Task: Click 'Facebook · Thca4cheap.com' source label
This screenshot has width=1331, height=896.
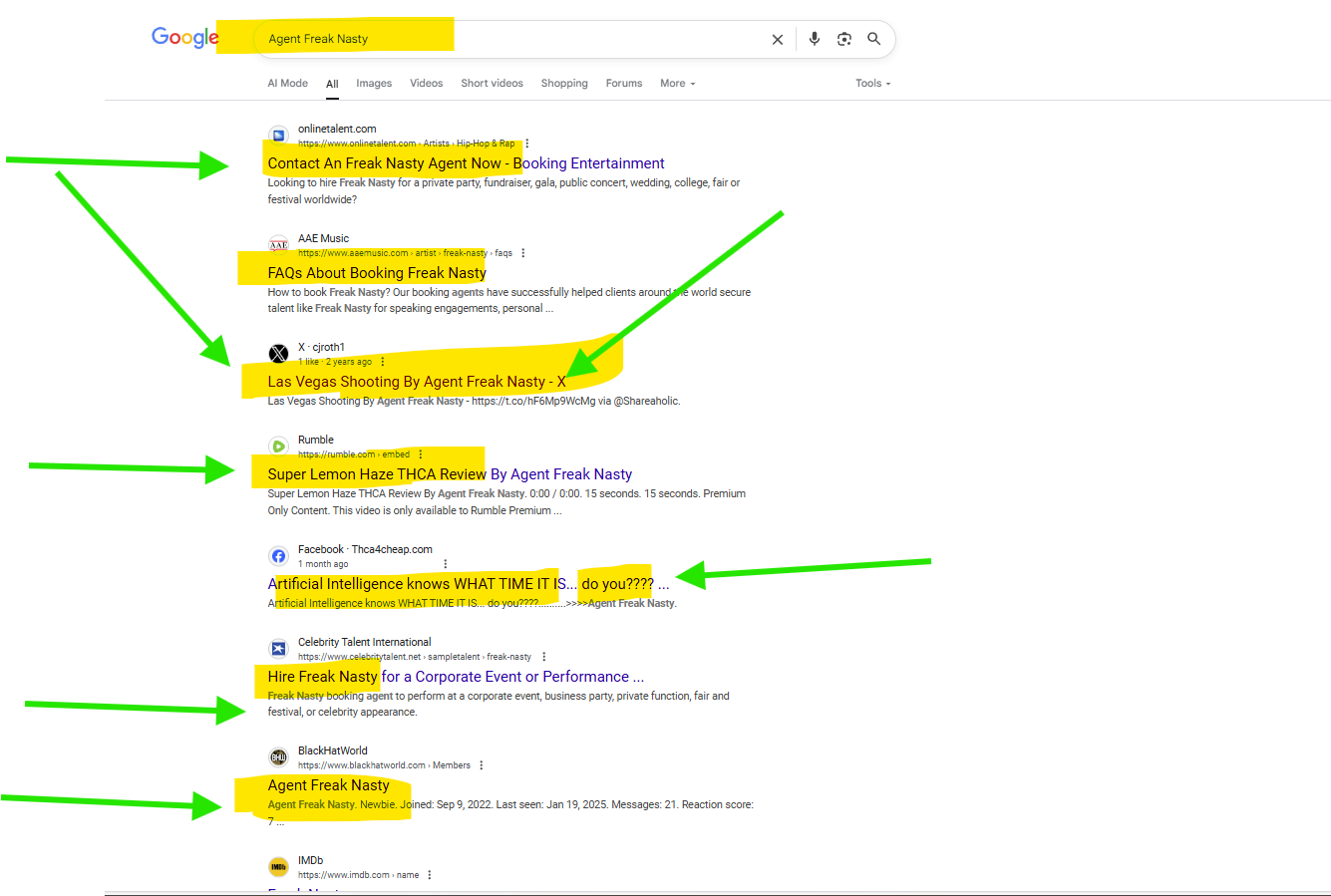Action: click(365, 549)
